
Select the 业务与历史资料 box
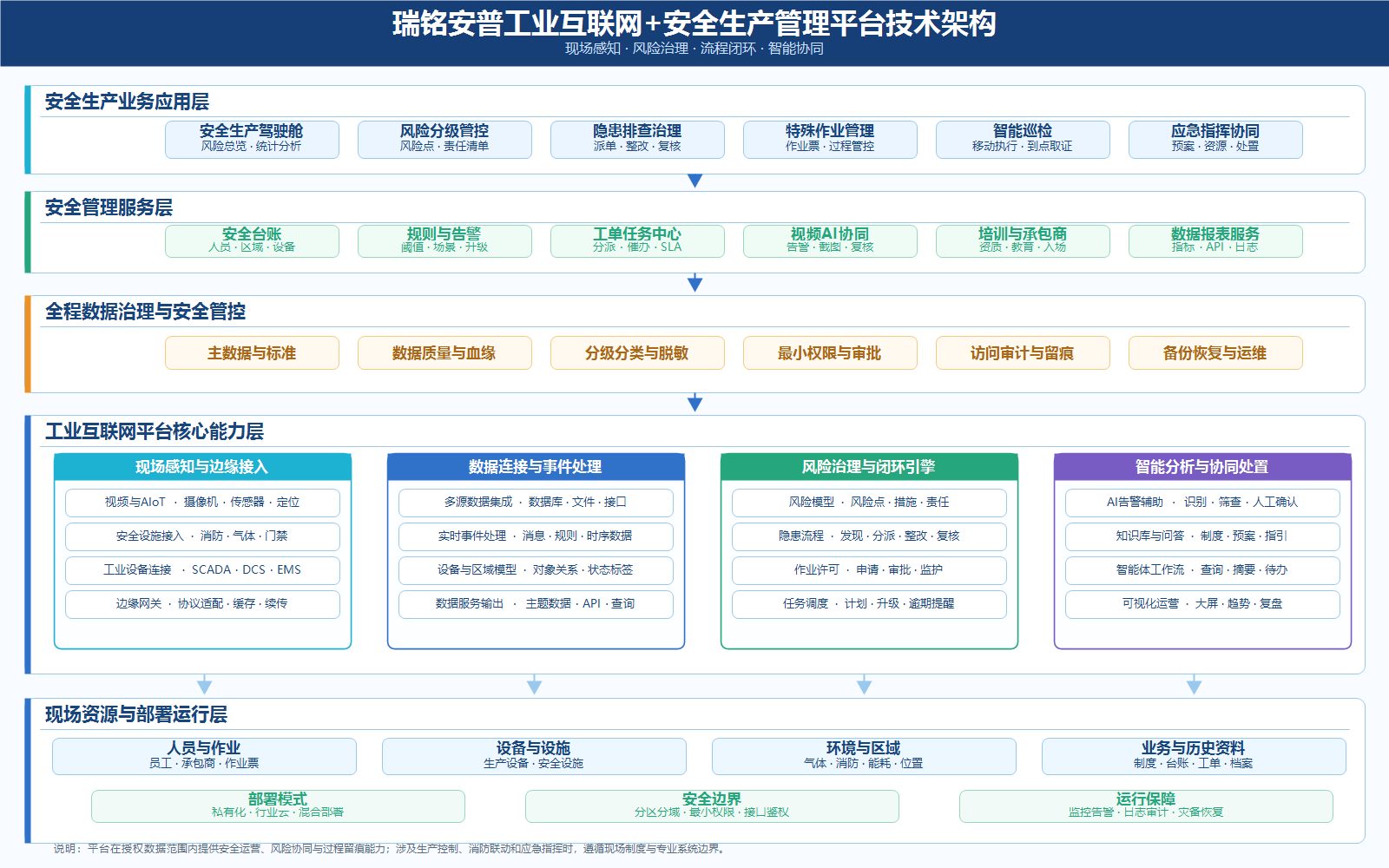pyautogui.click(x=1194, y=756)
